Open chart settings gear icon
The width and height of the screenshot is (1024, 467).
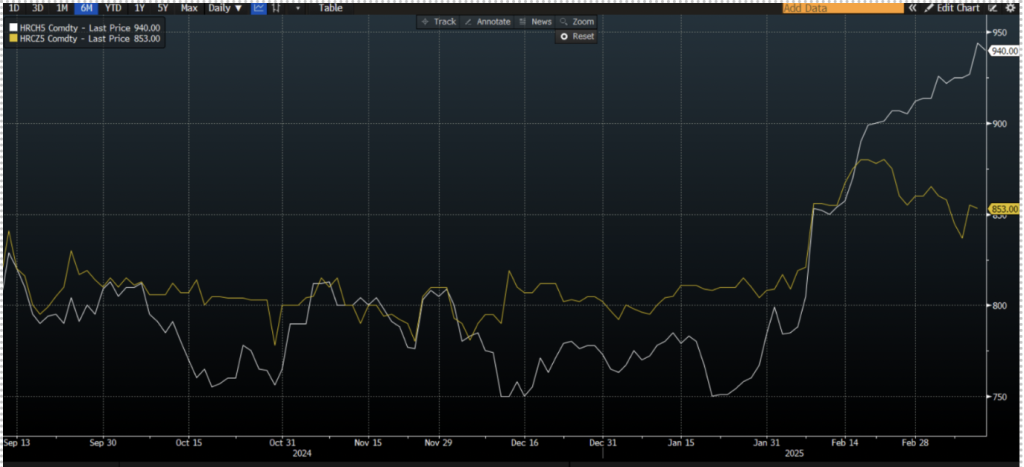coord(1010,8)
